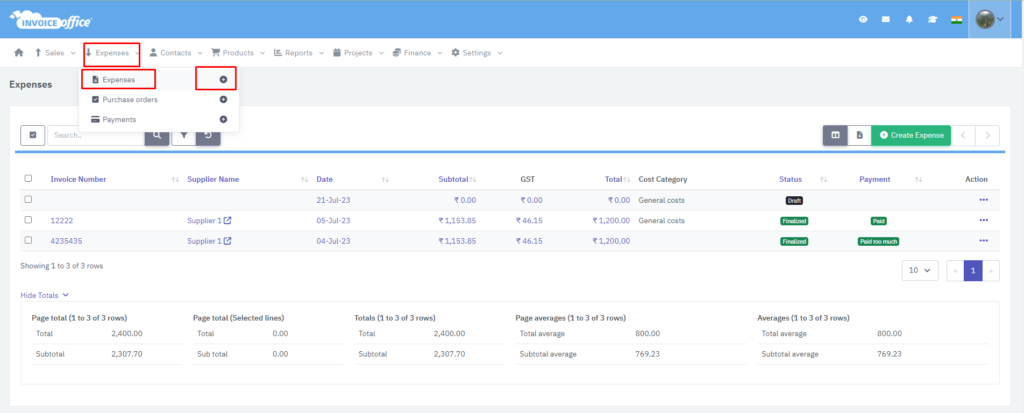Screen dimensions: 1024x413
Task: Open the filter funnel button
Action: tap(184, 135)
